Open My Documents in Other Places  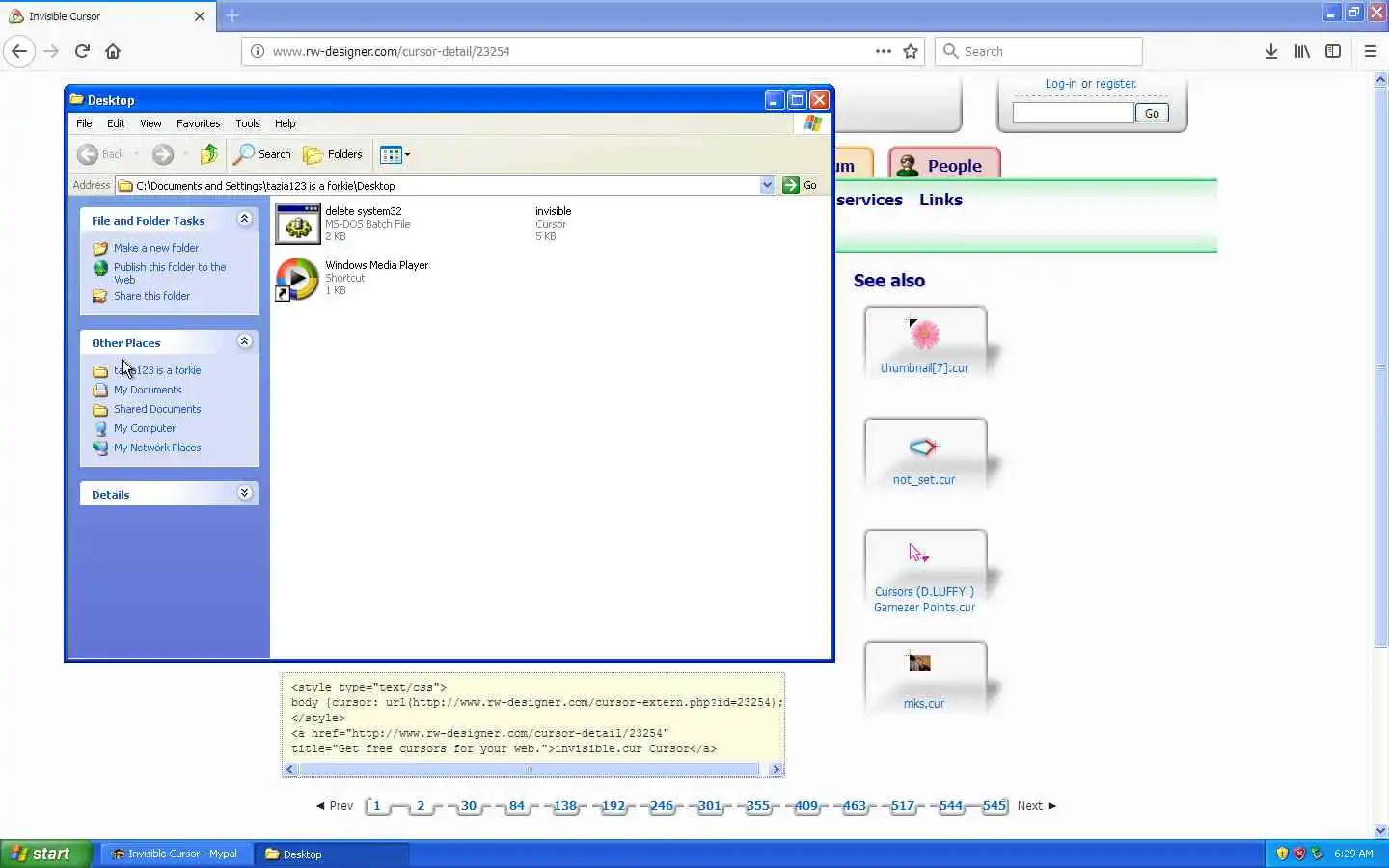148,390
